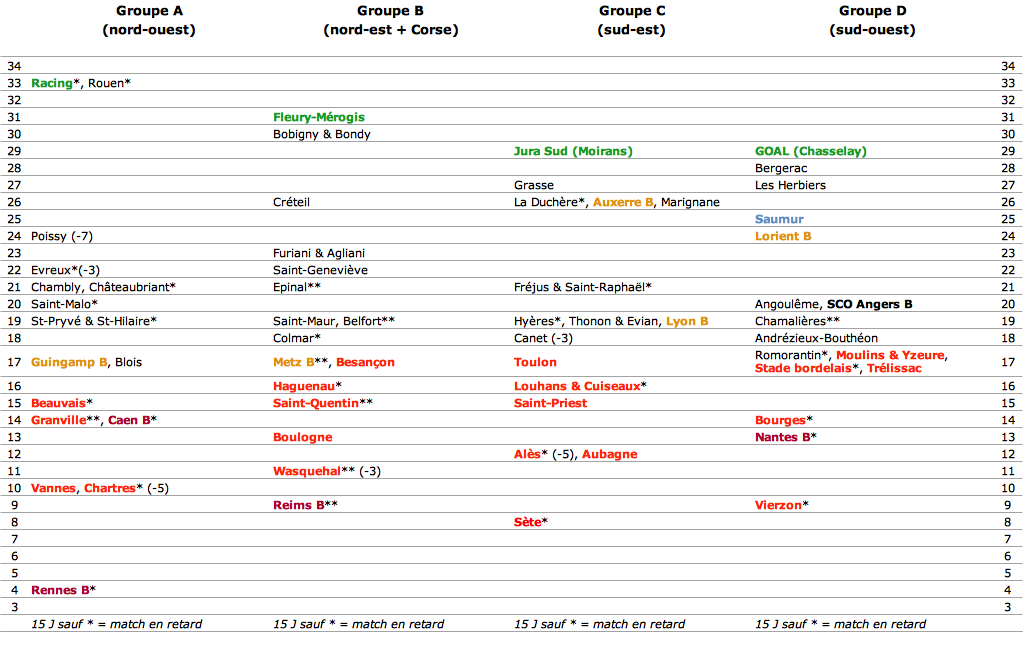Click Nantes B* entry

(x=785, y=437)
